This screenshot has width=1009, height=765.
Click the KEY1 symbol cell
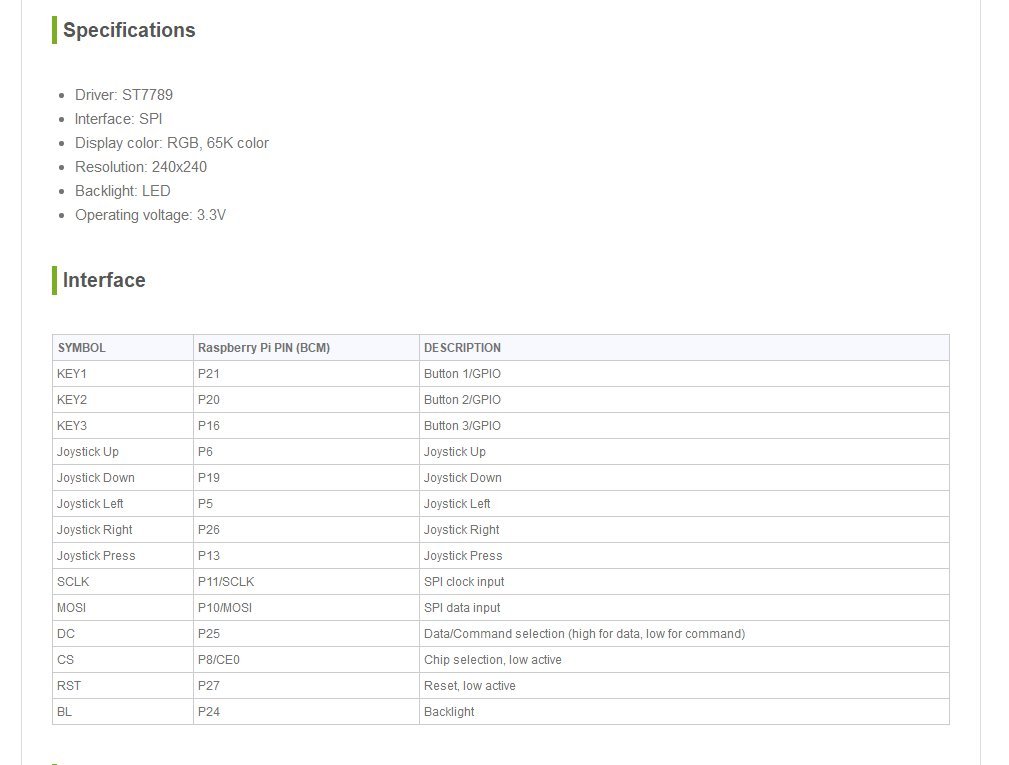pyautogui.click(x=72, y=374)
